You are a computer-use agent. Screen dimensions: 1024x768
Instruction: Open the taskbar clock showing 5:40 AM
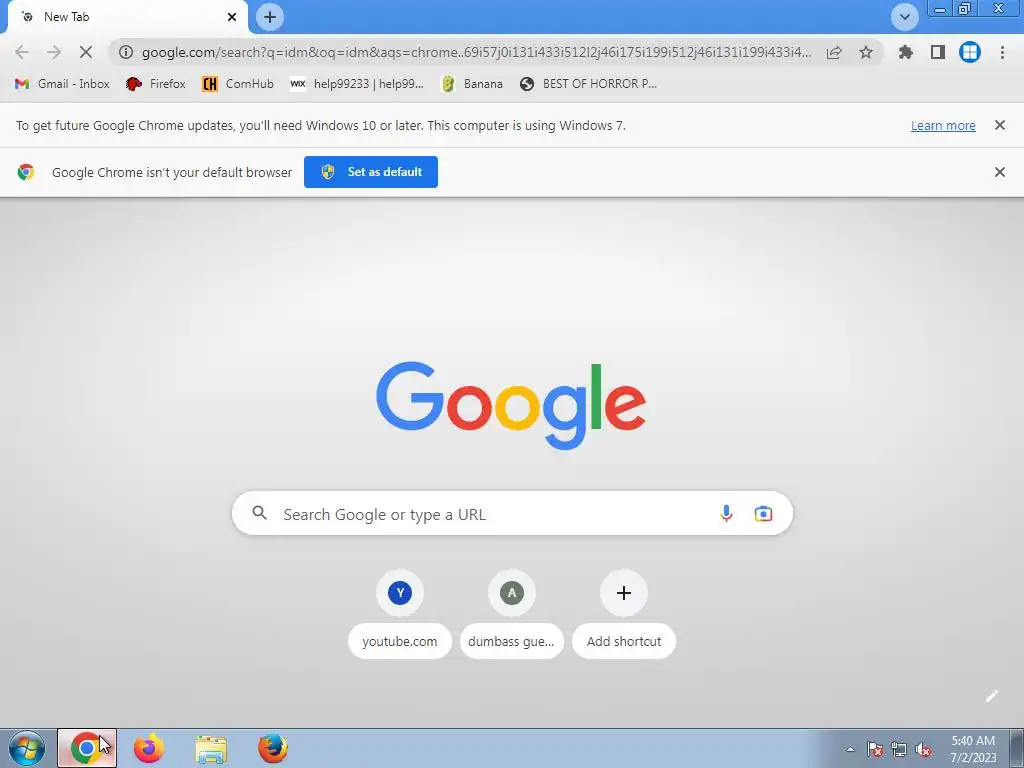coord(973,749)
